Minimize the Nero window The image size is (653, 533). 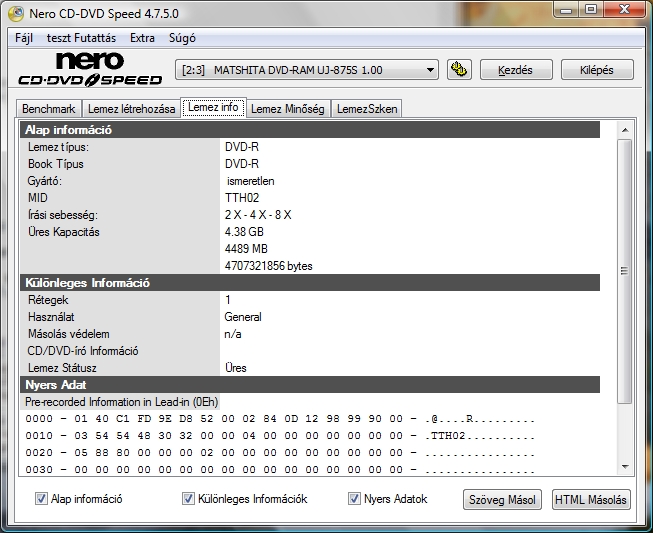point(567,9)
